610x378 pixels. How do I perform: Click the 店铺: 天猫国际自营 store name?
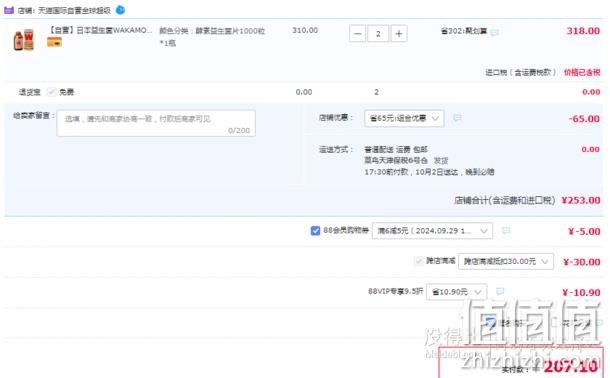[x=64, y=10]
